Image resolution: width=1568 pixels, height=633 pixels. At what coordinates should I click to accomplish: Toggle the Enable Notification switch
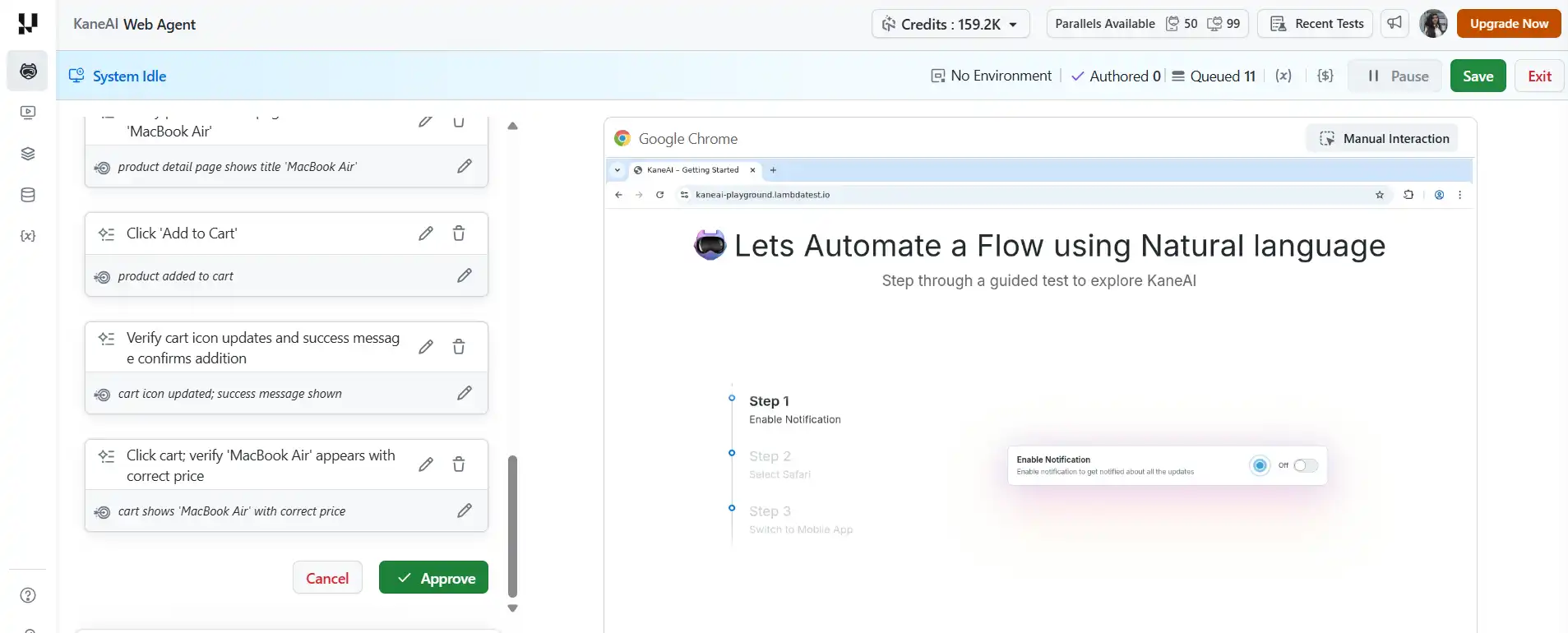[1306, 465]
